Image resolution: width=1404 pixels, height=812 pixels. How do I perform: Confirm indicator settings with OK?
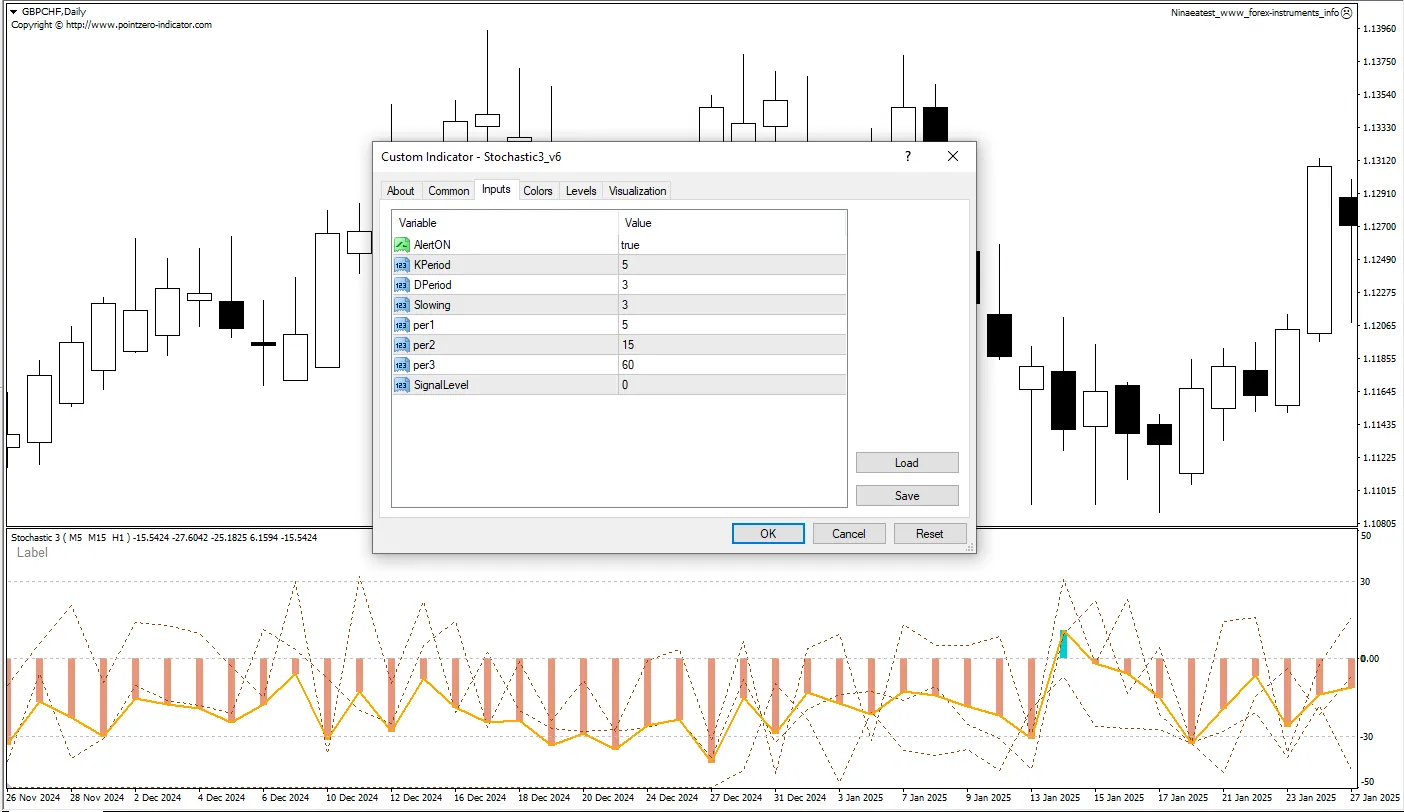[768, 534]
